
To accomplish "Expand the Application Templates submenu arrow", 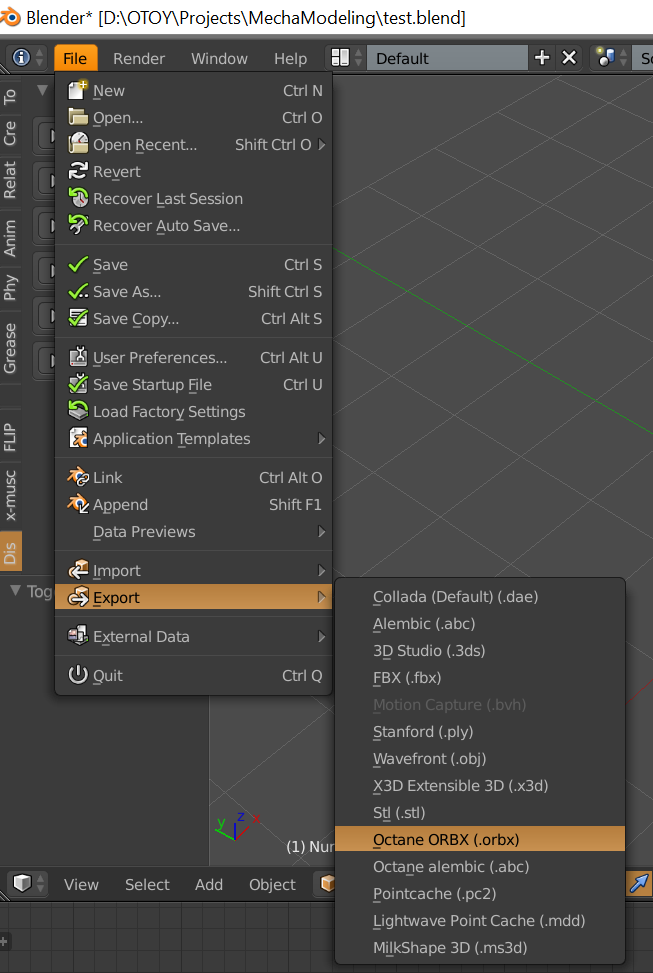I will pos(322,439).
